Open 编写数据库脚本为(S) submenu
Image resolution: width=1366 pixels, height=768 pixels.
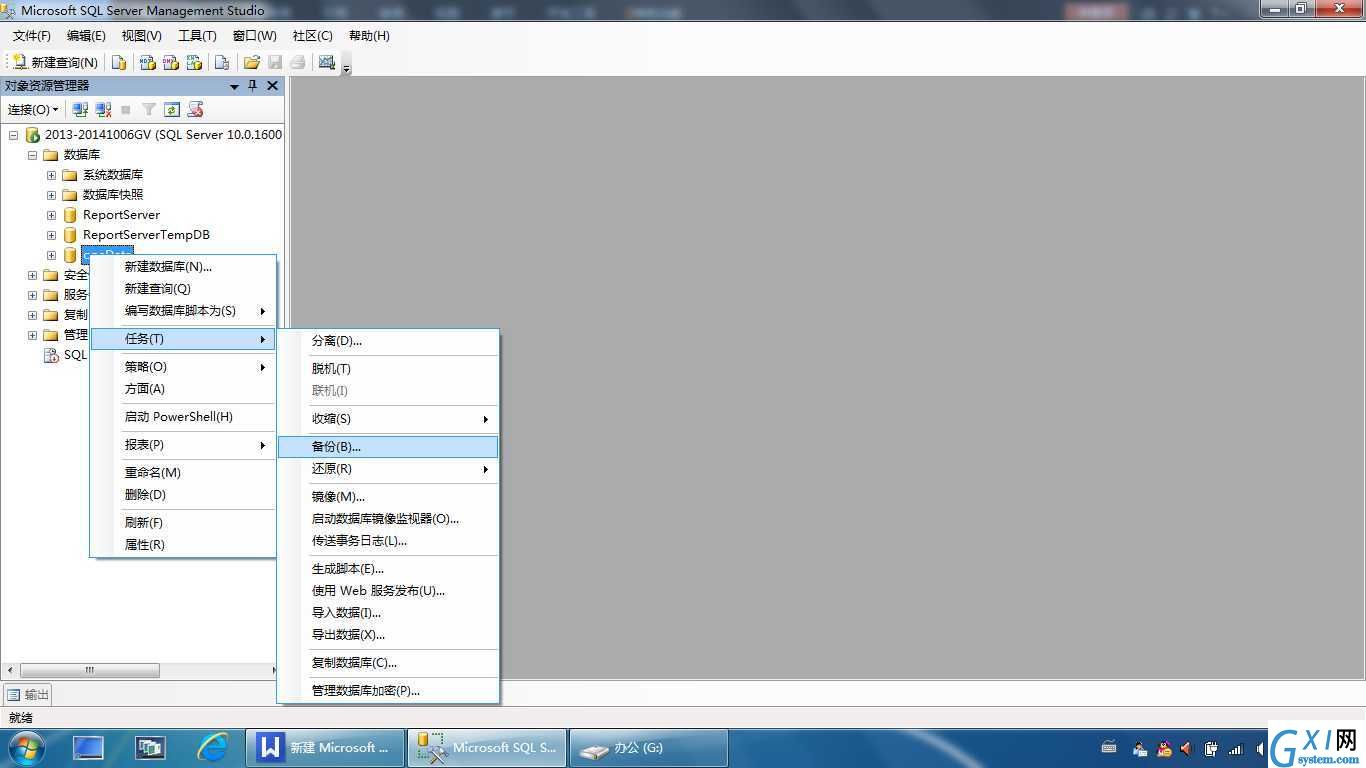[x=183, y=311]
